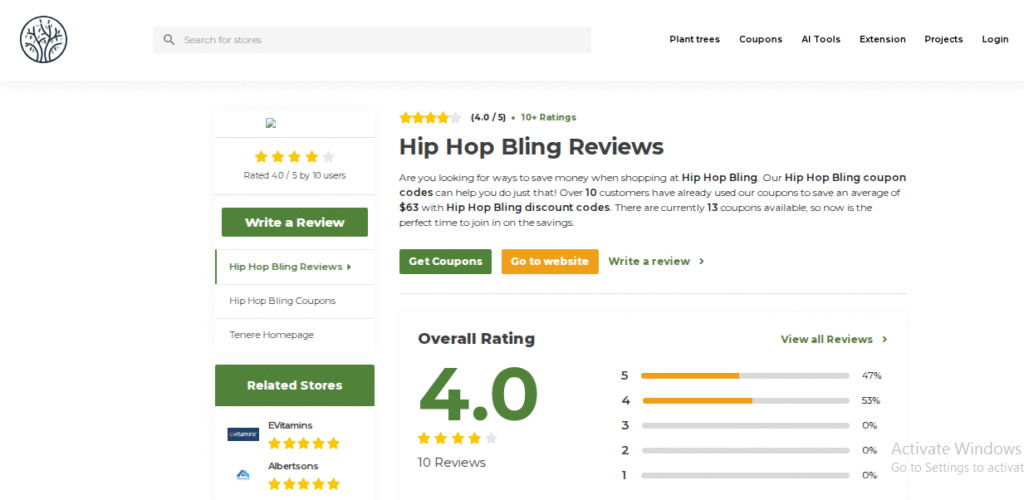Click the 10+ Ratings text

549,117
